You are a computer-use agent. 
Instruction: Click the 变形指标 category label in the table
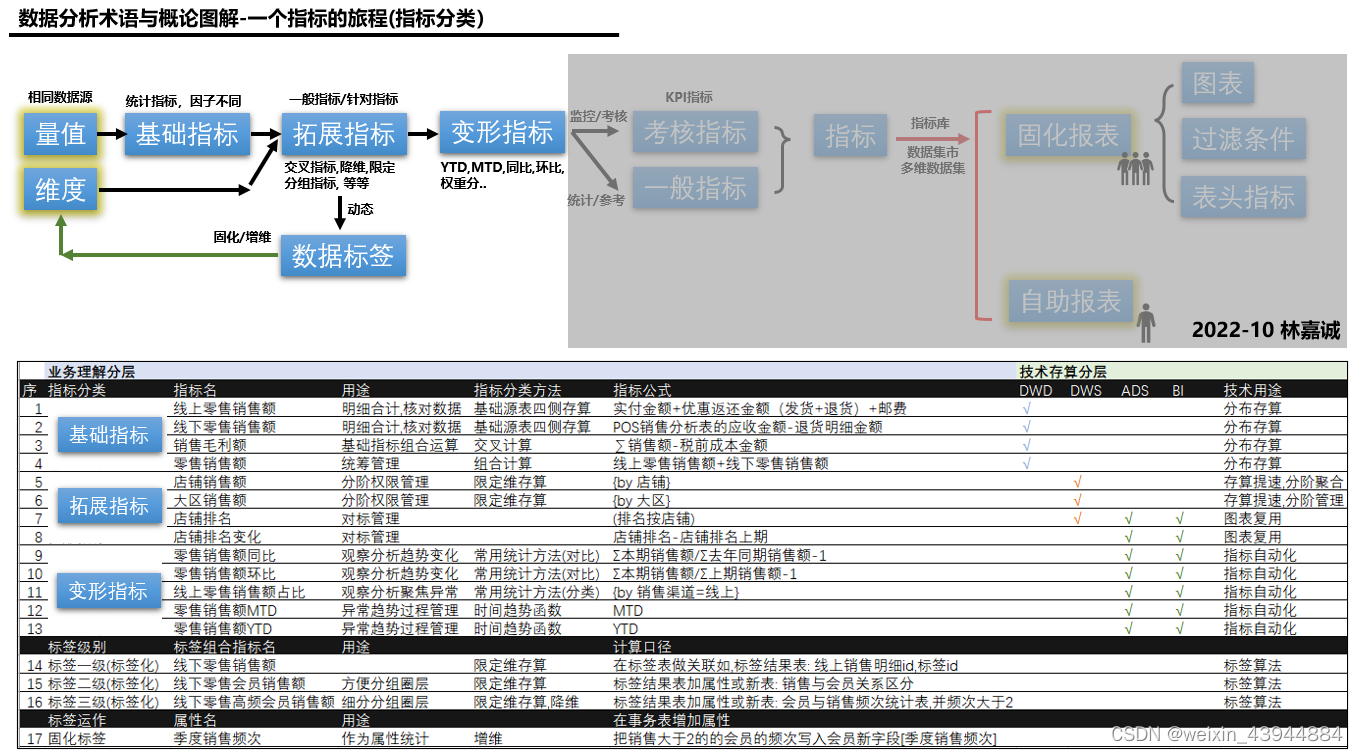click(x=109, y=591)
